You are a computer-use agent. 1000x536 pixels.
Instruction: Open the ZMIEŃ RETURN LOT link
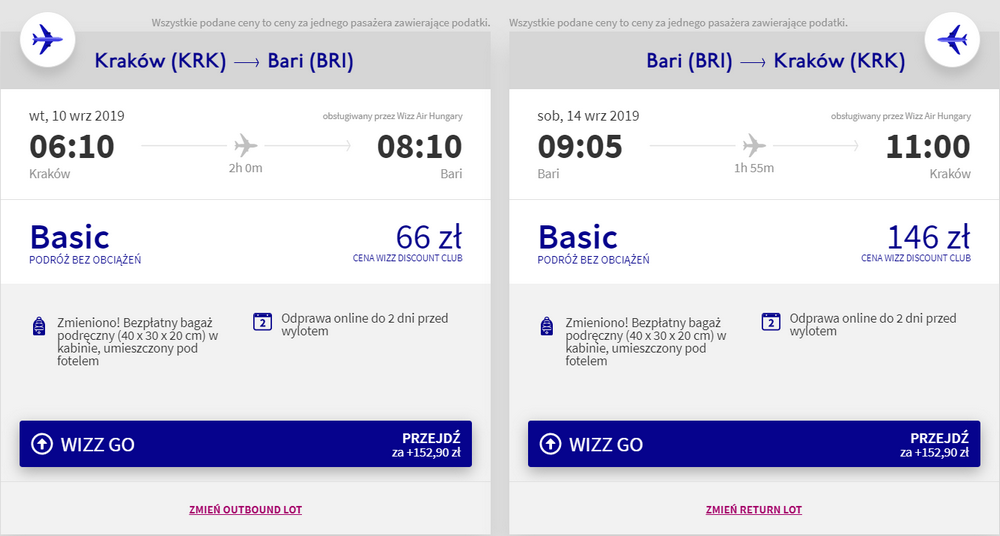pos(753,510)
